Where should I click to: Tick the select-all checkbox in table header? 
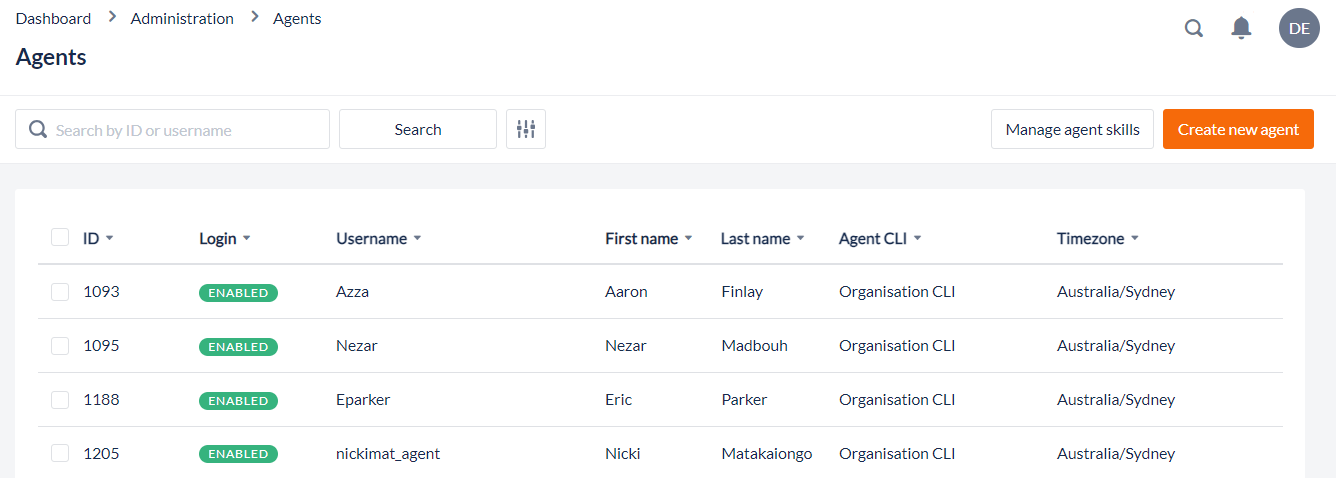point(60,238)
